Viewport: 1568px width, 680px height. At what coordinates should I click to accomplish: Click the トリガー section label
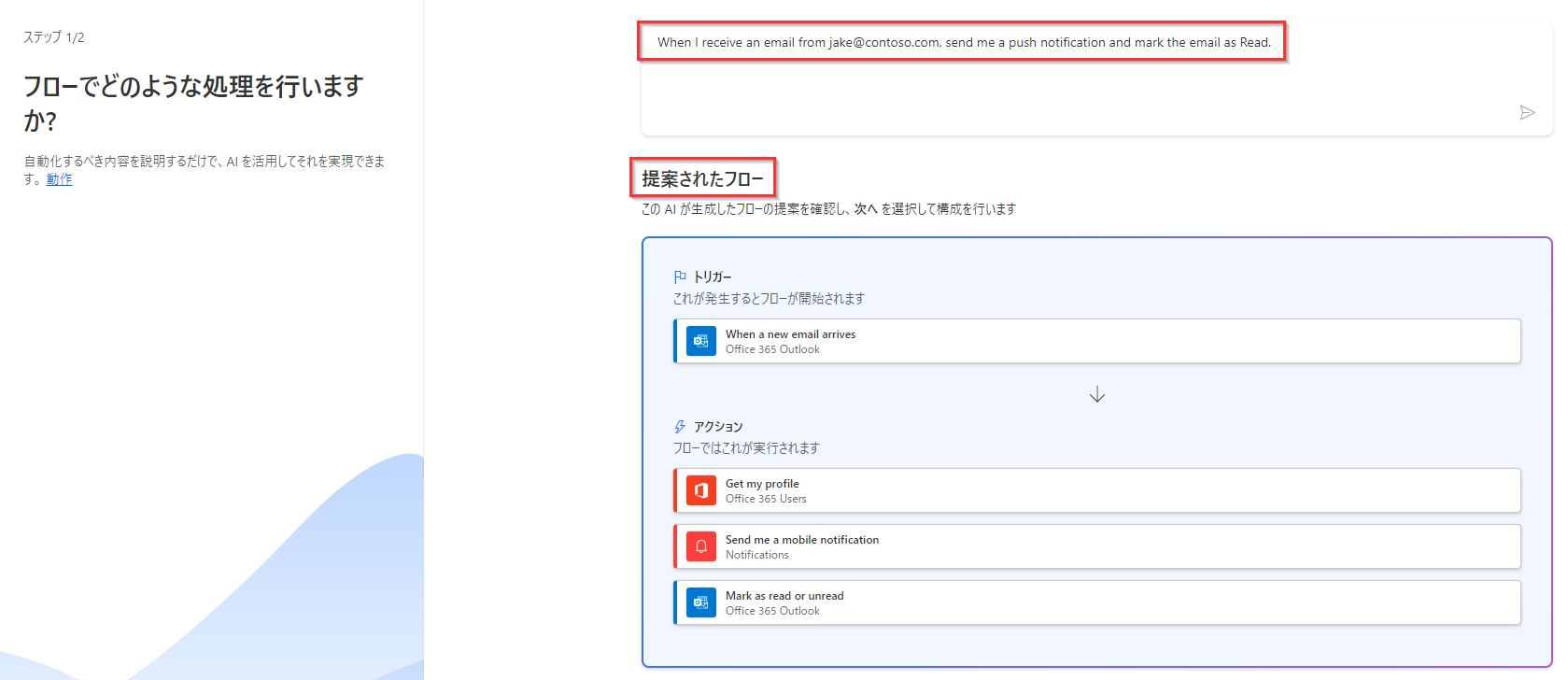click(713, 277)
